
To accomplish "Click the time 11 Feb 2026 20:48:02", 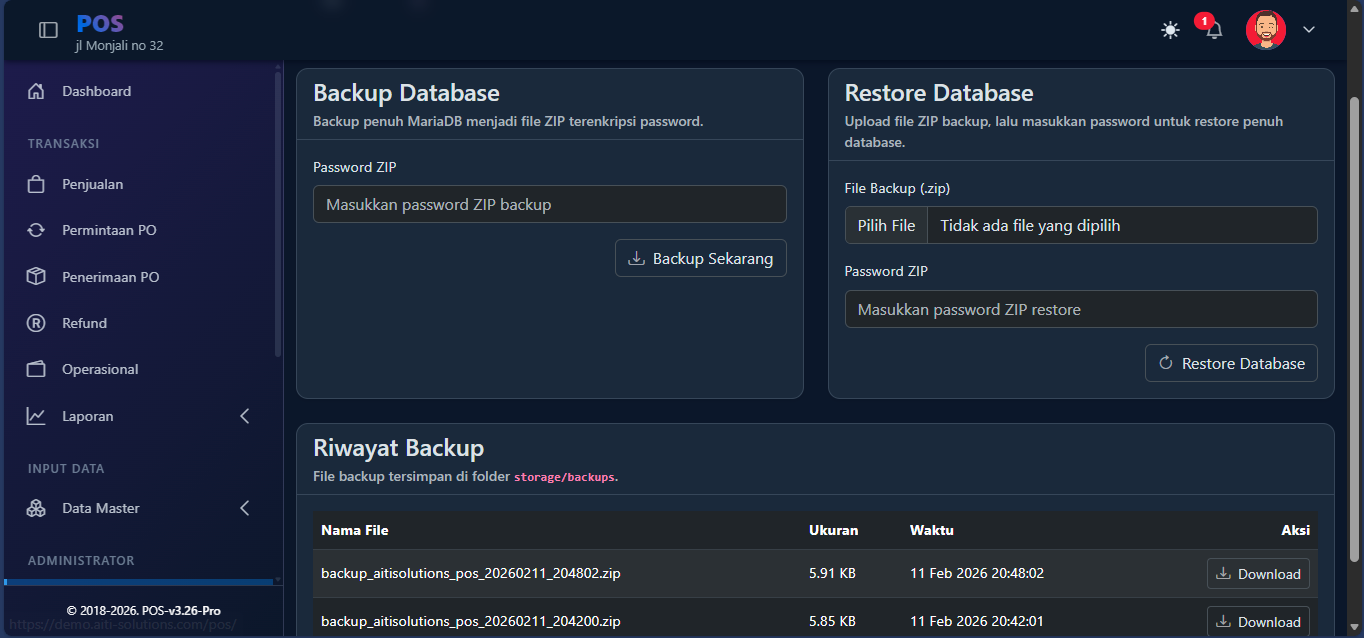I will [977, 573].
